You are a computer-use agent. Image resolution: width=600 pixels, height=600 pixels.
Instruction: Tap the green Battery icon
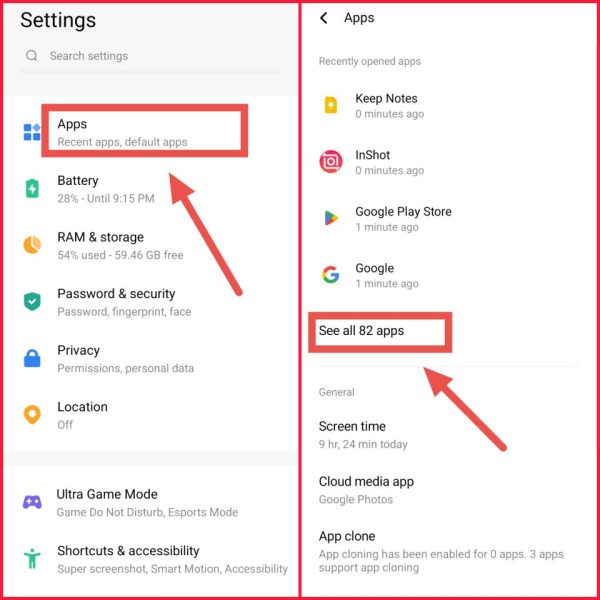pyautogui.click(x=32, y=188)
